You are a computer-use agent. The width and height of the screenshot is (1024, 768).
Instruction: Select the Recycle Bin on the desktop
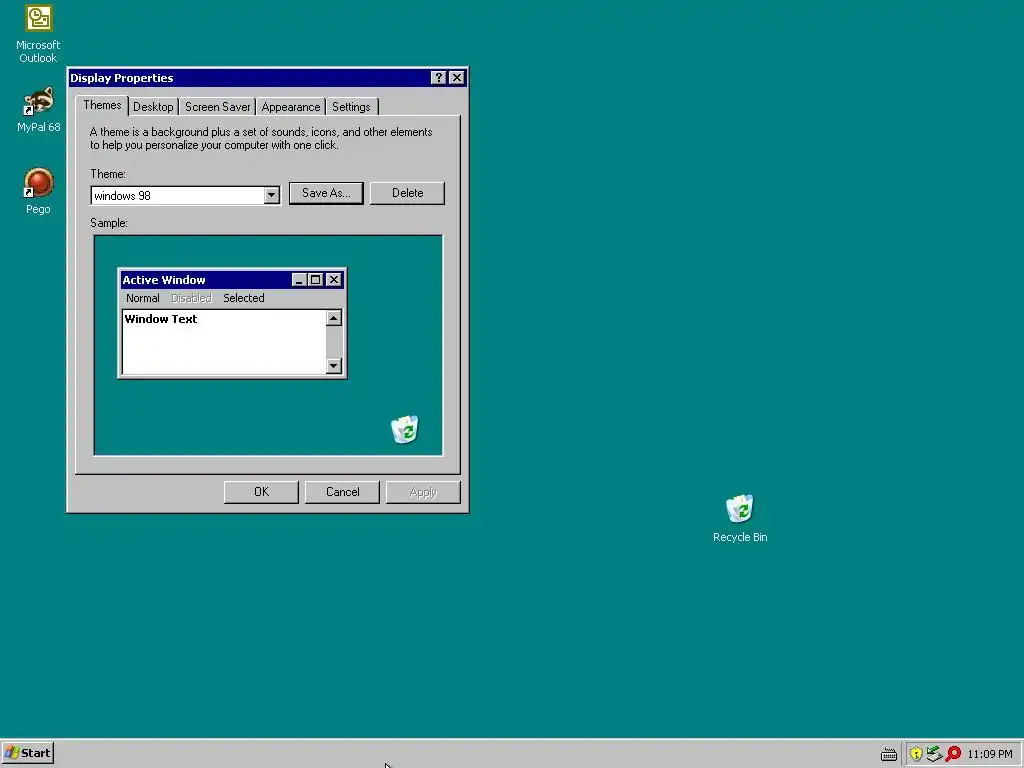coord(740,519)
